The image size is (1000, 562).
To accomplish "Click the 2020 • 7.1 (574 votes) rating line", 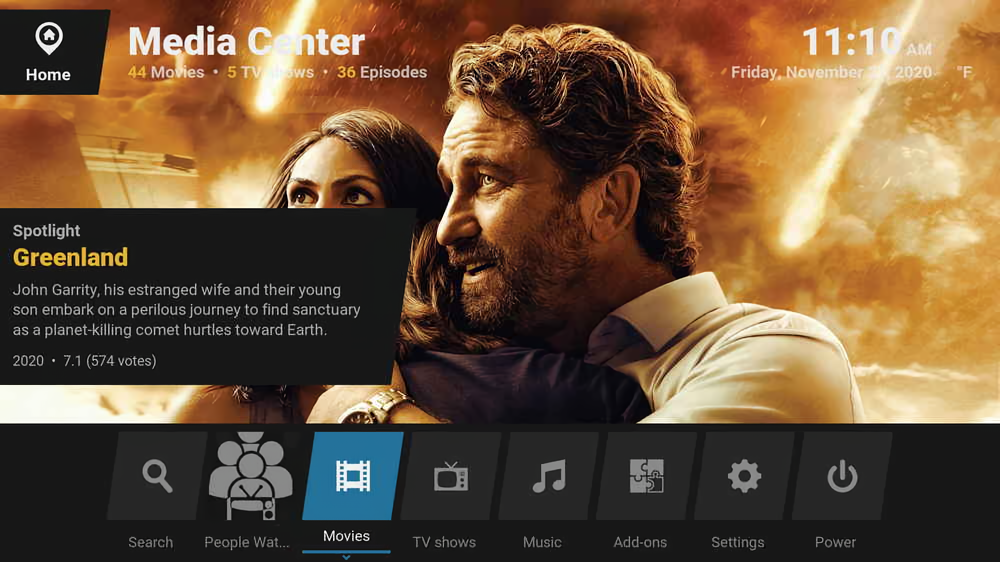I will (x=84, y=361).
